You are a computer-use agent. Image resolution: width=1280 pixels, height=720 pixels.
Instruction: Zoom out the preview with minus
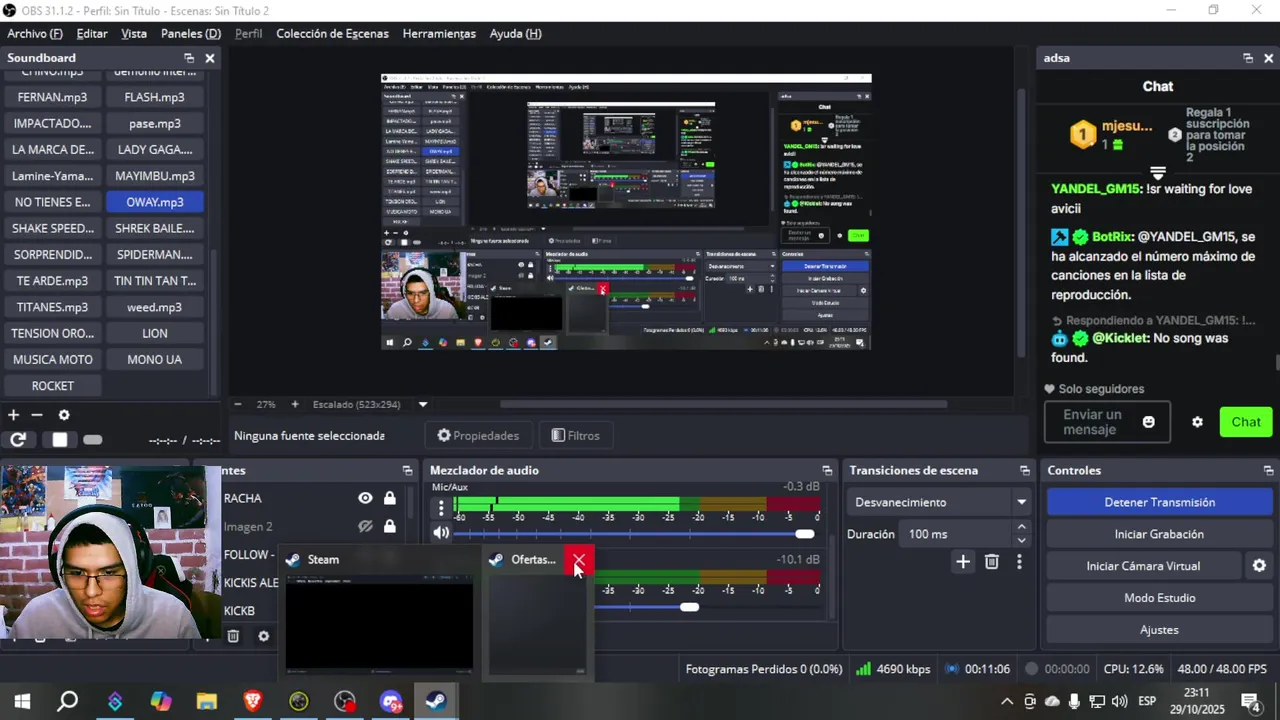pyautogui.click(x=238, y=405)
